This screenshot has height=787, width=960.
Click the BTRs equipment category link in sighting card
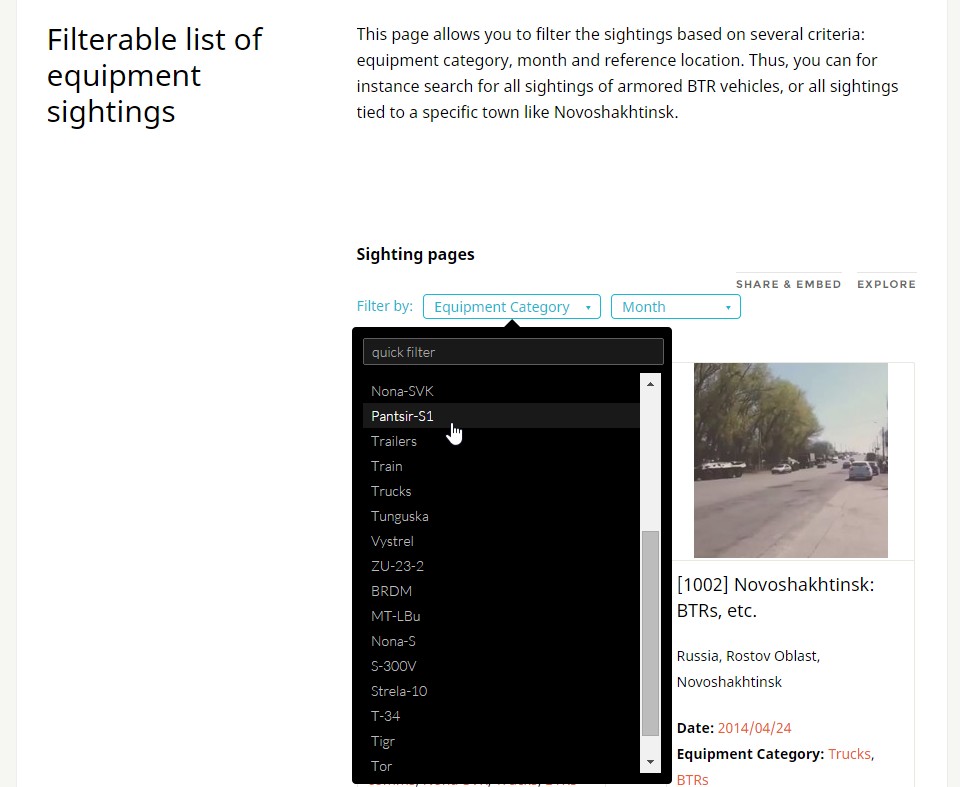coord(692,780)
